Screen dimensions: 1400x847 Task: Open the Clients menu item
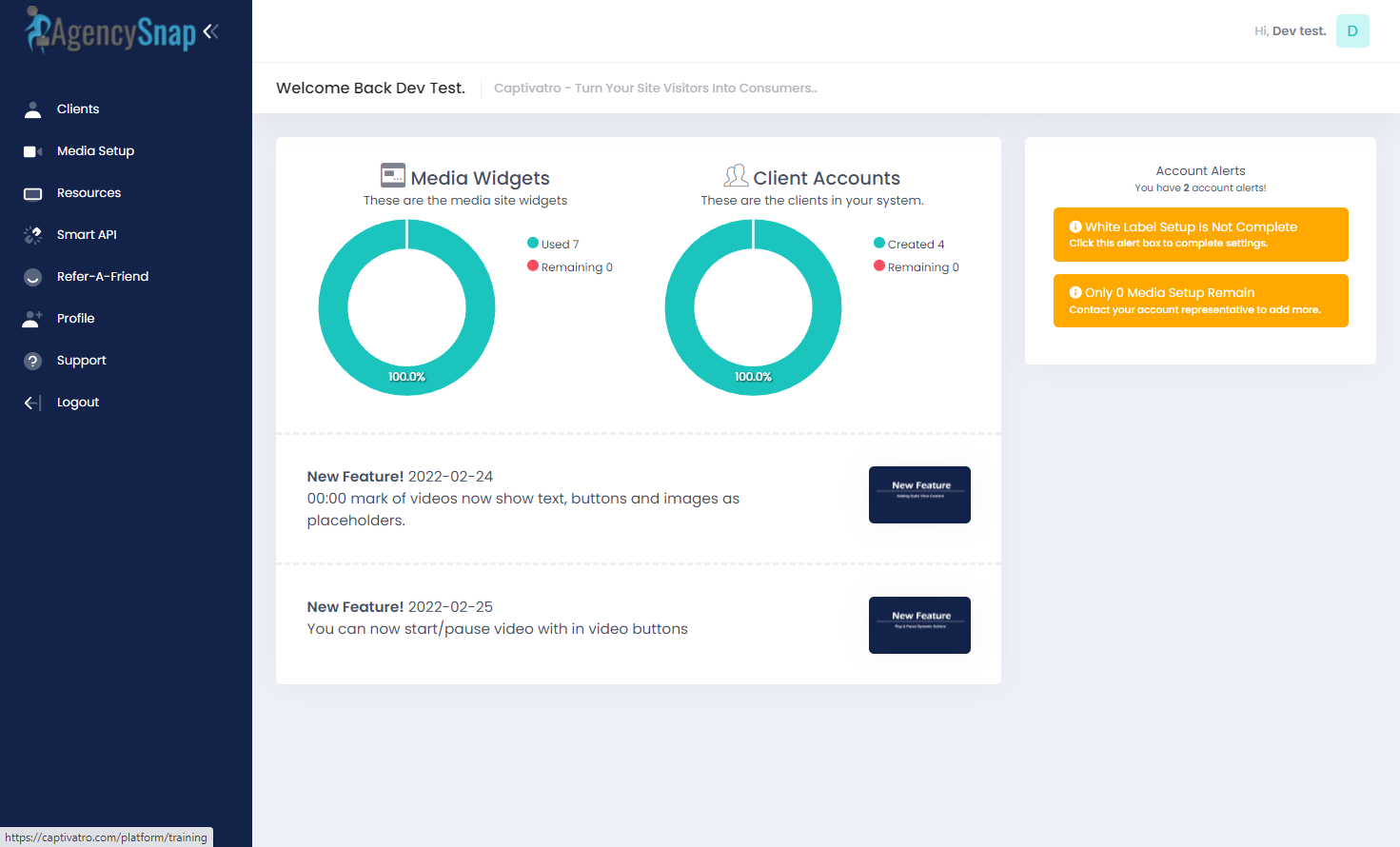click(x=78, y=109)
